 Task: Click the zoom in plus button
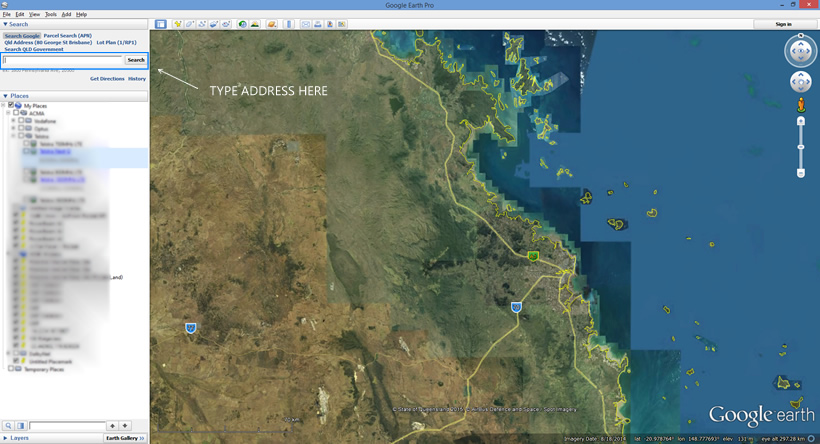point(801,121)
